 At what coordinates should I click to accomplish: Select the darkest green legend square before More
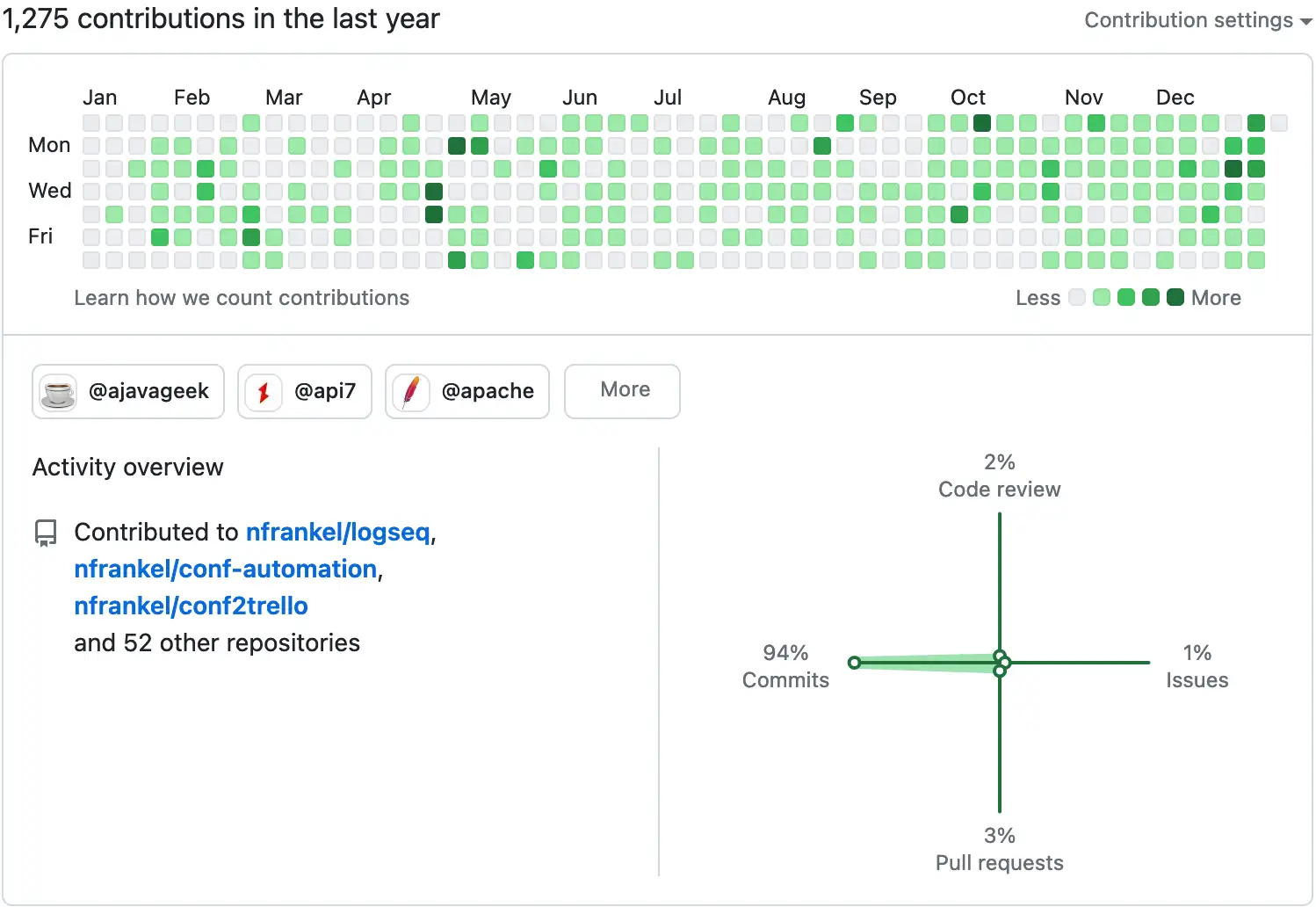click(x=1175, y=298)
